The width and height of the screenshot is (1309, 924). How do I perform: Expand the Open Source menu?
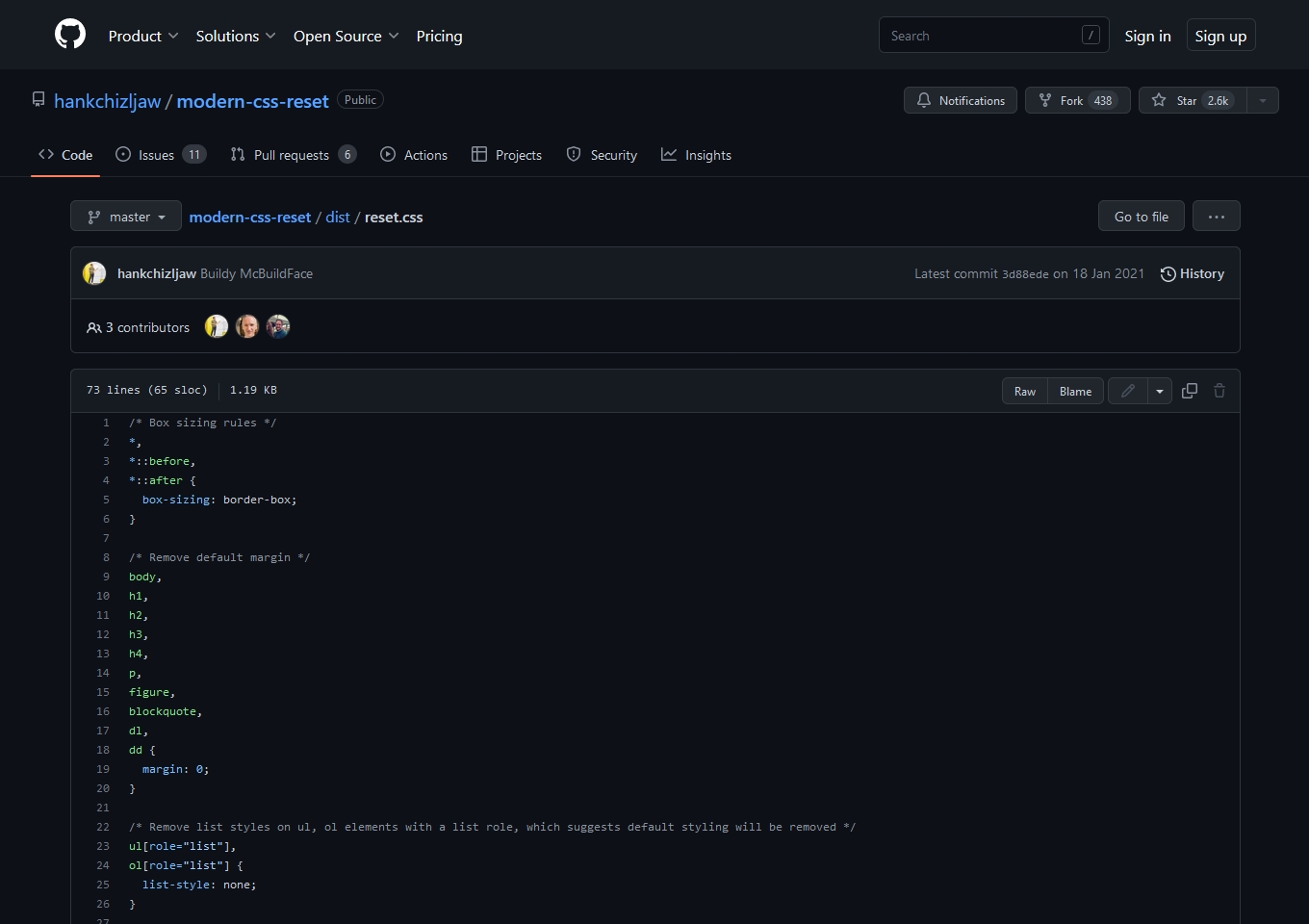pos(346,36)
